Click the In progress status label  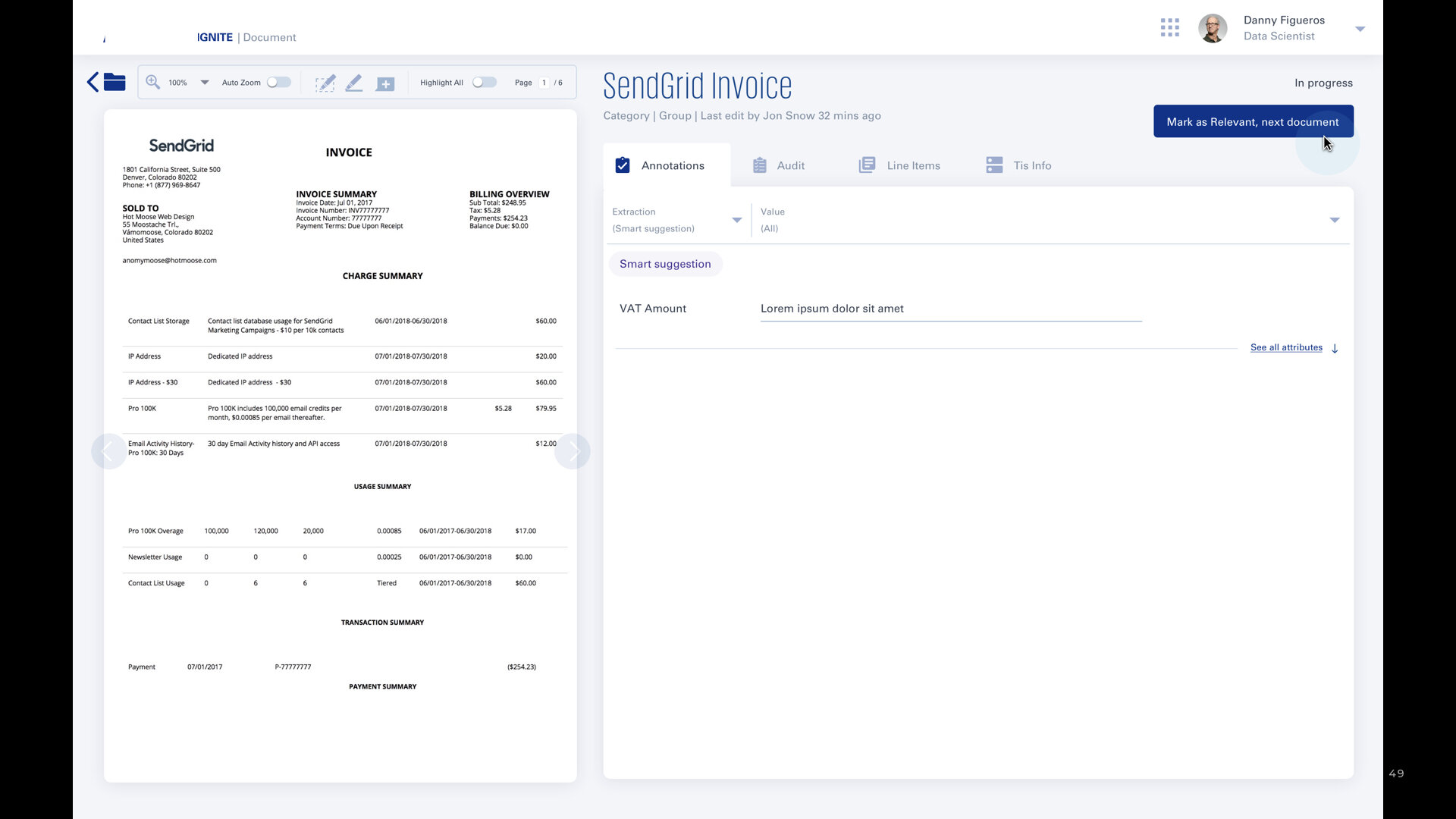(x=1323, y=83)
